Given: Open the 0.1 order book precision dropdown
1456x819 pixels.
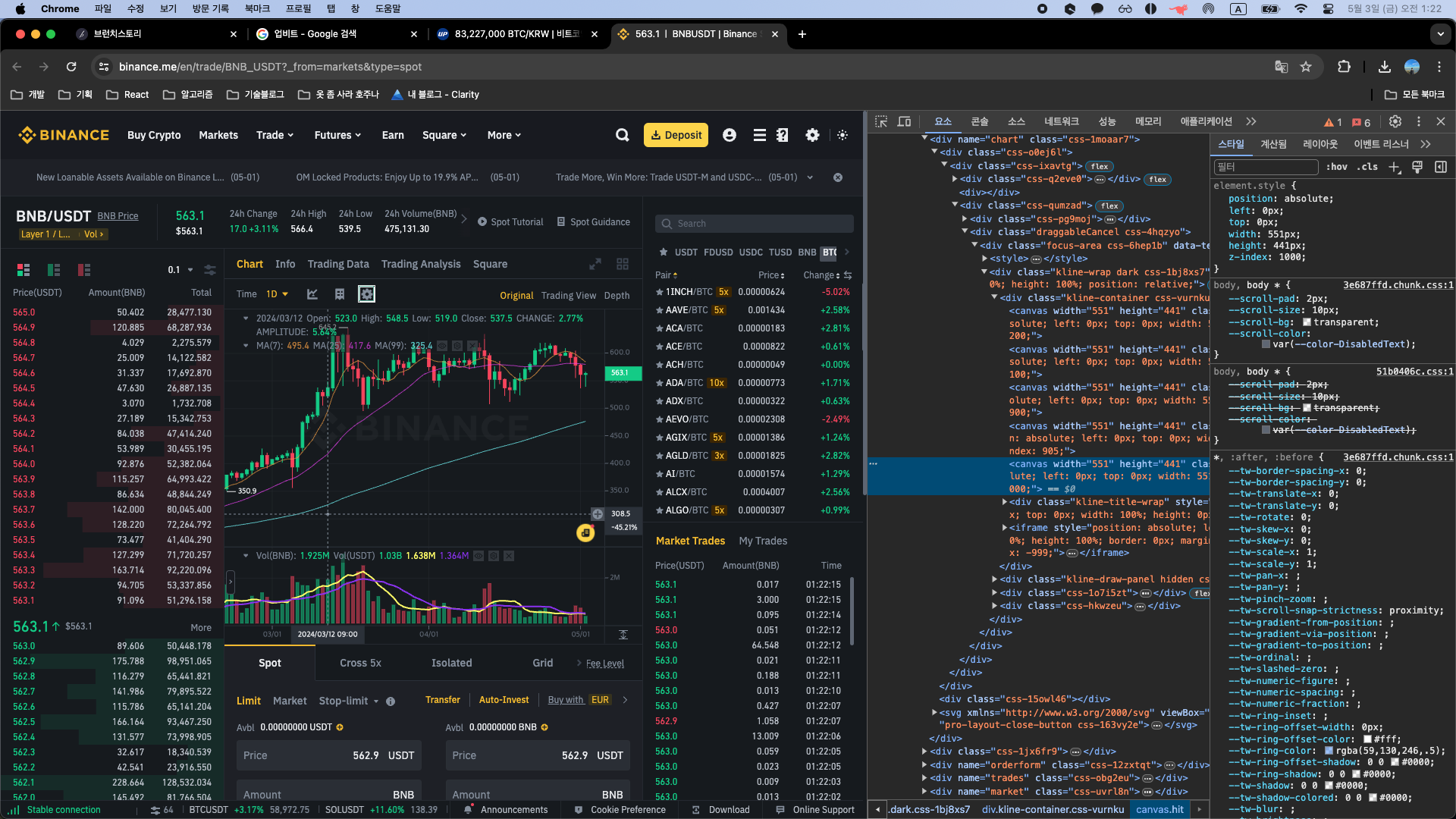Looking at the screenshot, I should [x=180, y=270].
